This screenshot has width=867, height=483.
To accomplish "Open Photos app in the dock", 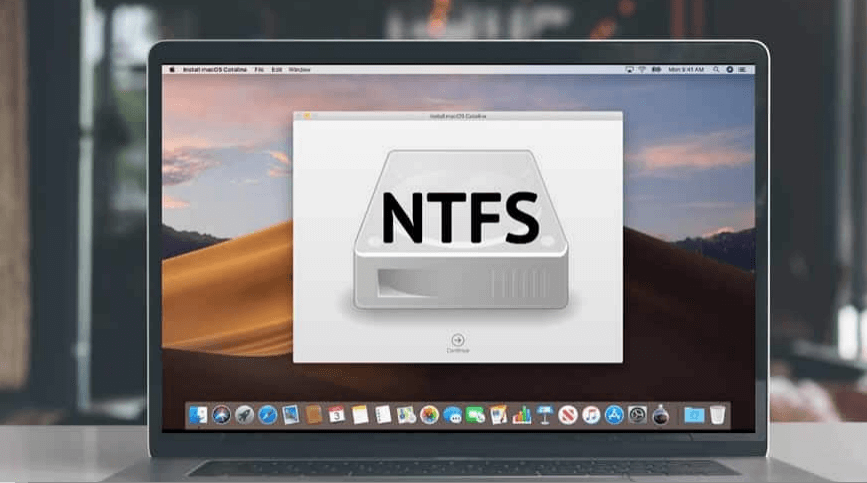I will (x=429, y=414).
